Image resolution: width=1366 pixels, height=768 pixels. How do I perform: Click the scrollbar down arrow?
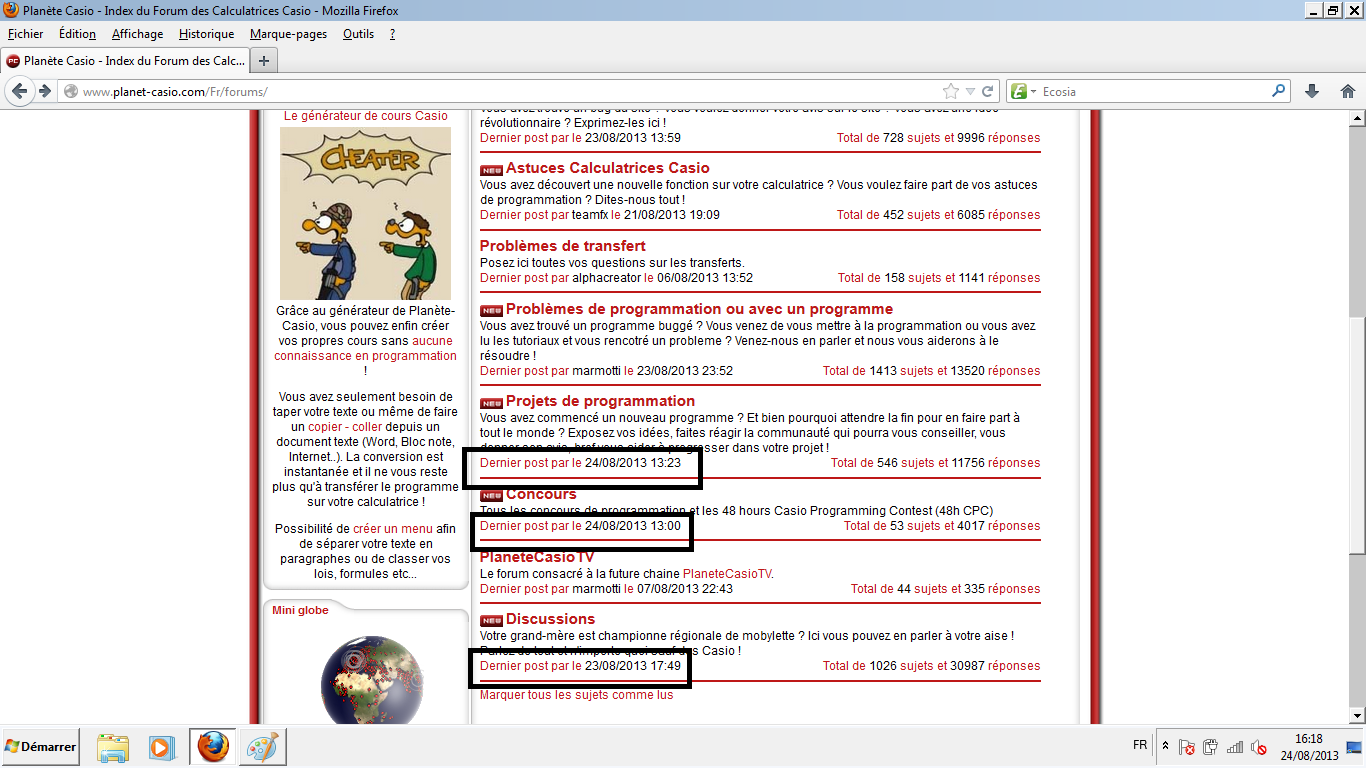[x=1357, y=716]
